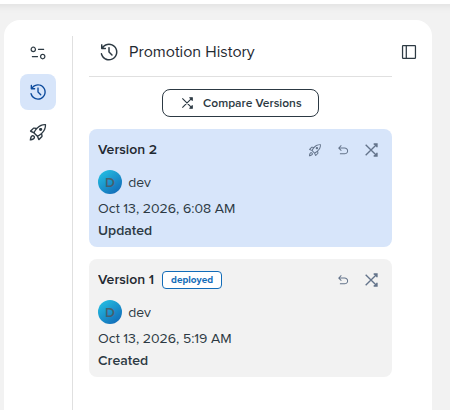This screenshot has height=410, width=450.
Task: Click the deployed badge on Version 1
Action: pyautogui.click(x=192, y=280)
